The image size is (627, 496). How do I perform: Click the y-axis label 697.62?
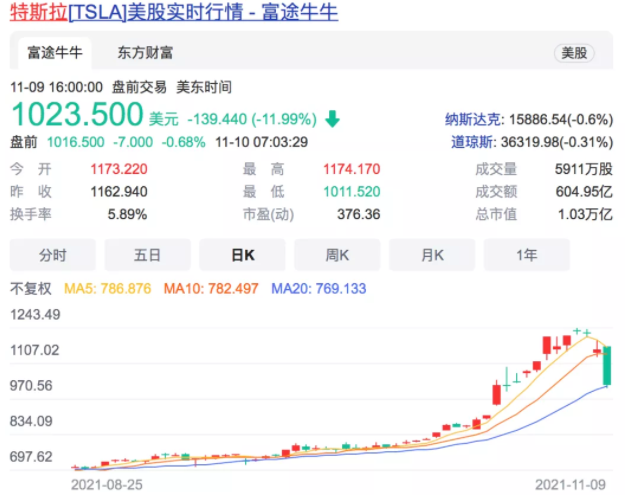point(31,456)
